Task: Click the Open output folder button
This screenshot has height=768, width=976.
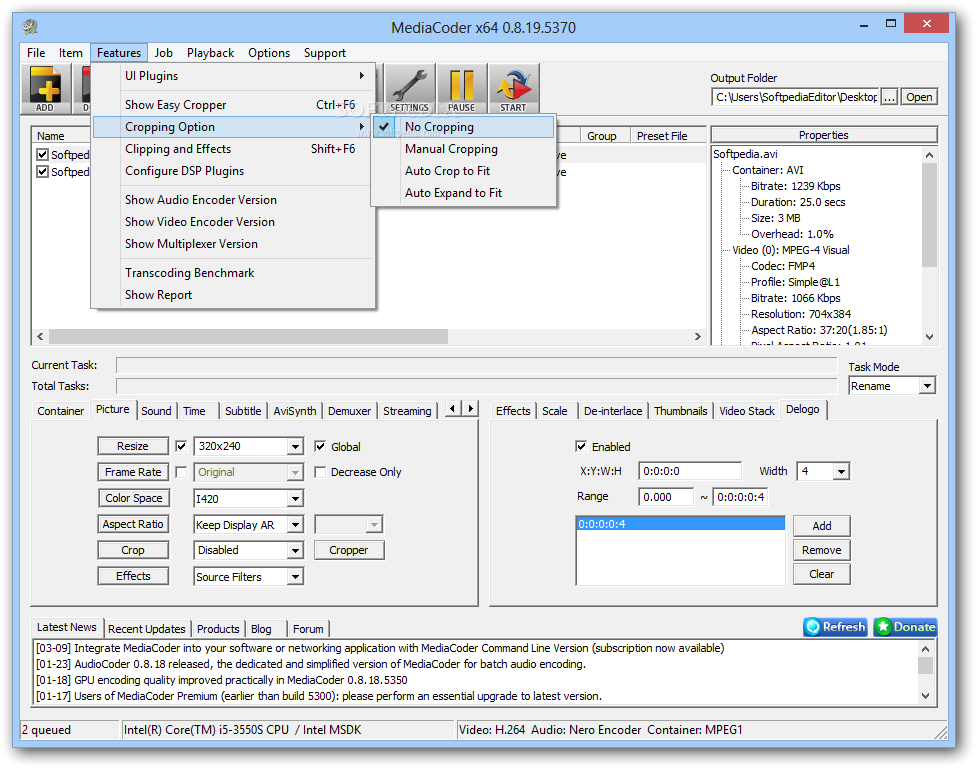Action: coord(919,97)
